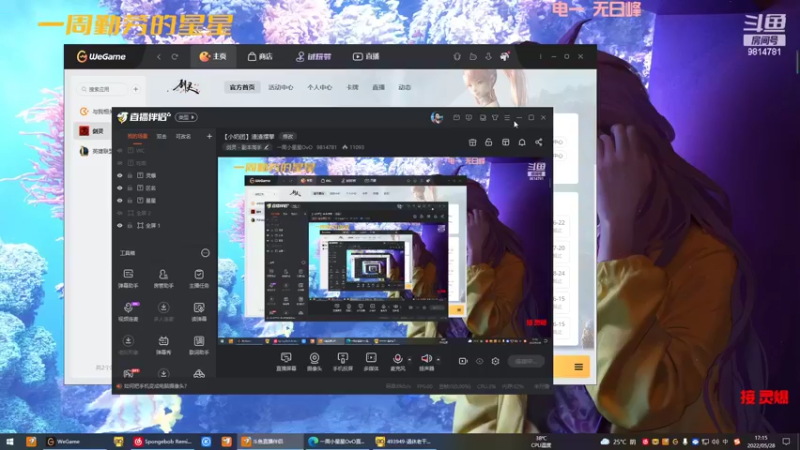Select the 活动中心 tab in WeGame
The height and width of the screenshot is (450, 800).
pyautogui.click(x=281, y=87)
